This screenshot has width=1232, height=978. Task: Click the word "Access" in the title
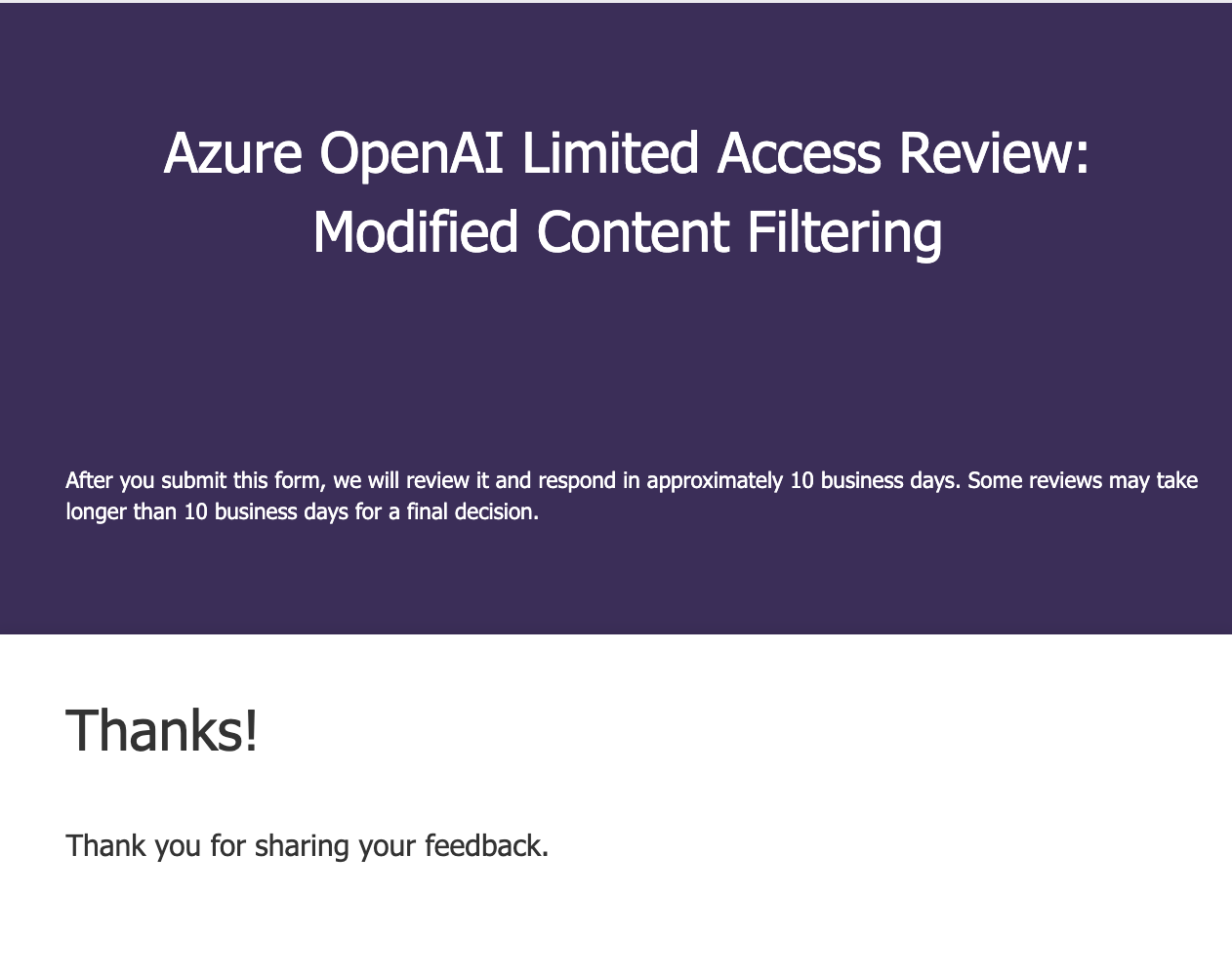pyautogui.click(x=799, y=153)
